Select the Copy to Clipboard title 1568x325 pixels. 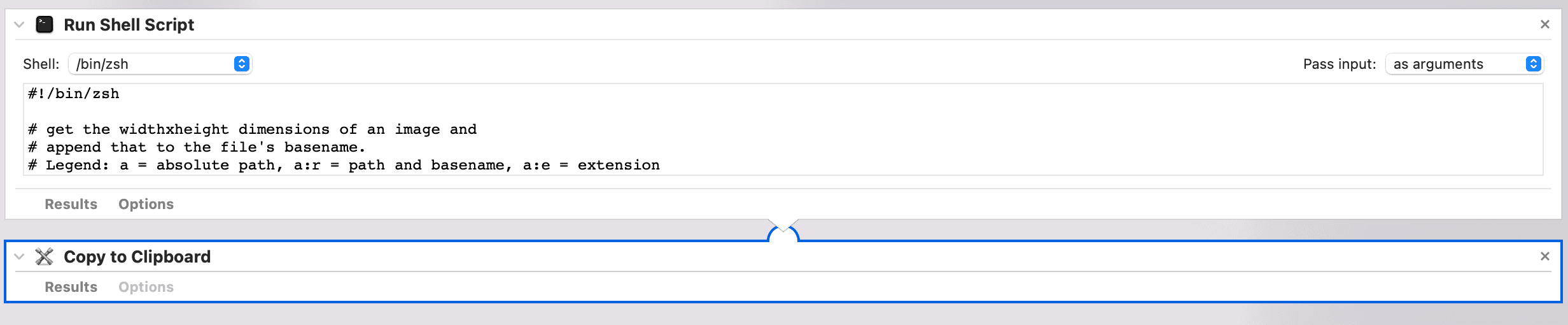pyautogui.click(x=137, y=257)
